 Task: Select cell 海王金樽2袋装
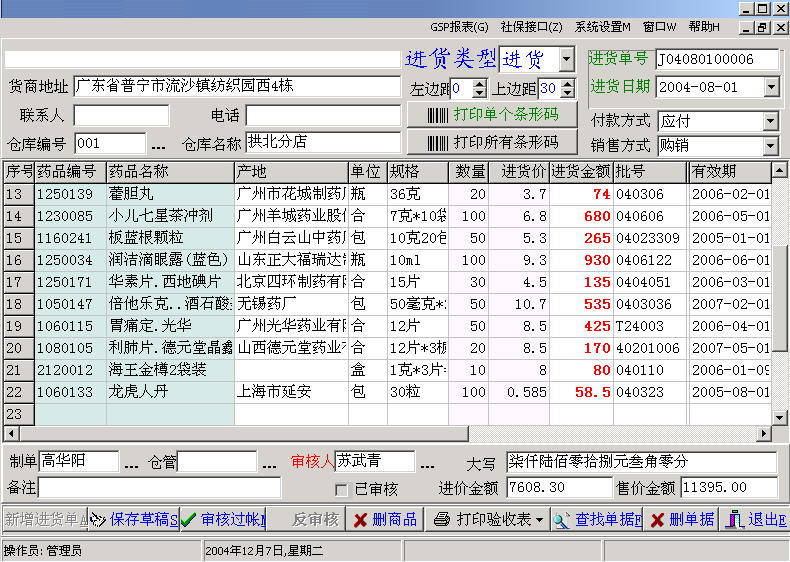[170, 370]
